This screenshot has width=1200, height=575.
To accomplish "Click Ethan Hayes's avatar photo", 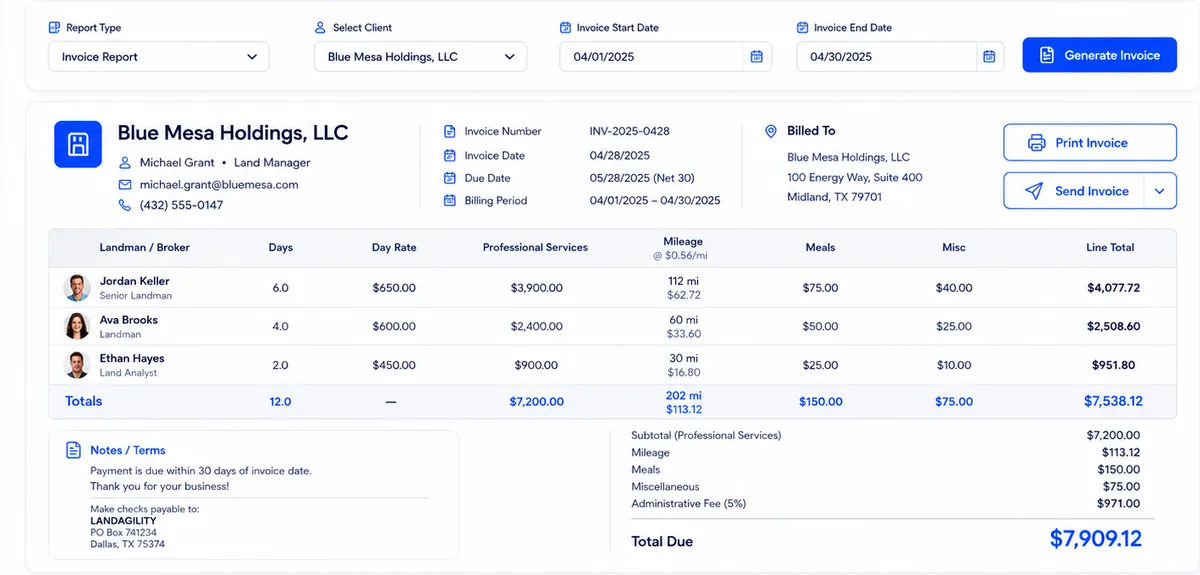I will [77, 365].
